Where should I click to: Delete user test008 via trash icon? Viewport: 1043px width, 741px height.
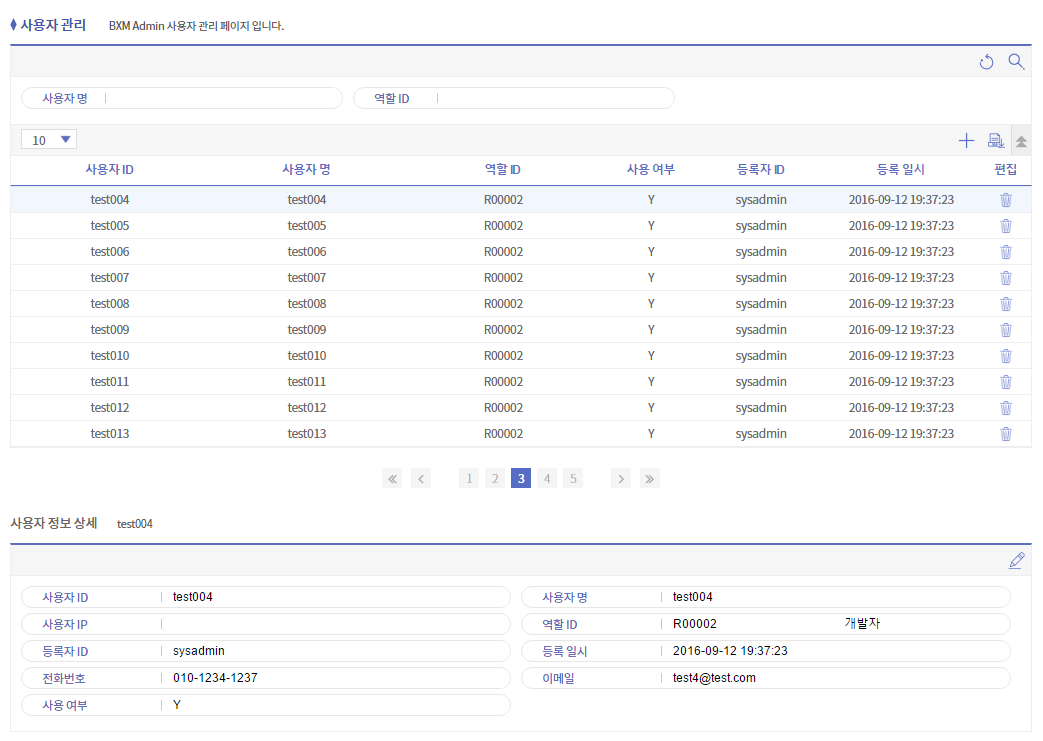1006,303
